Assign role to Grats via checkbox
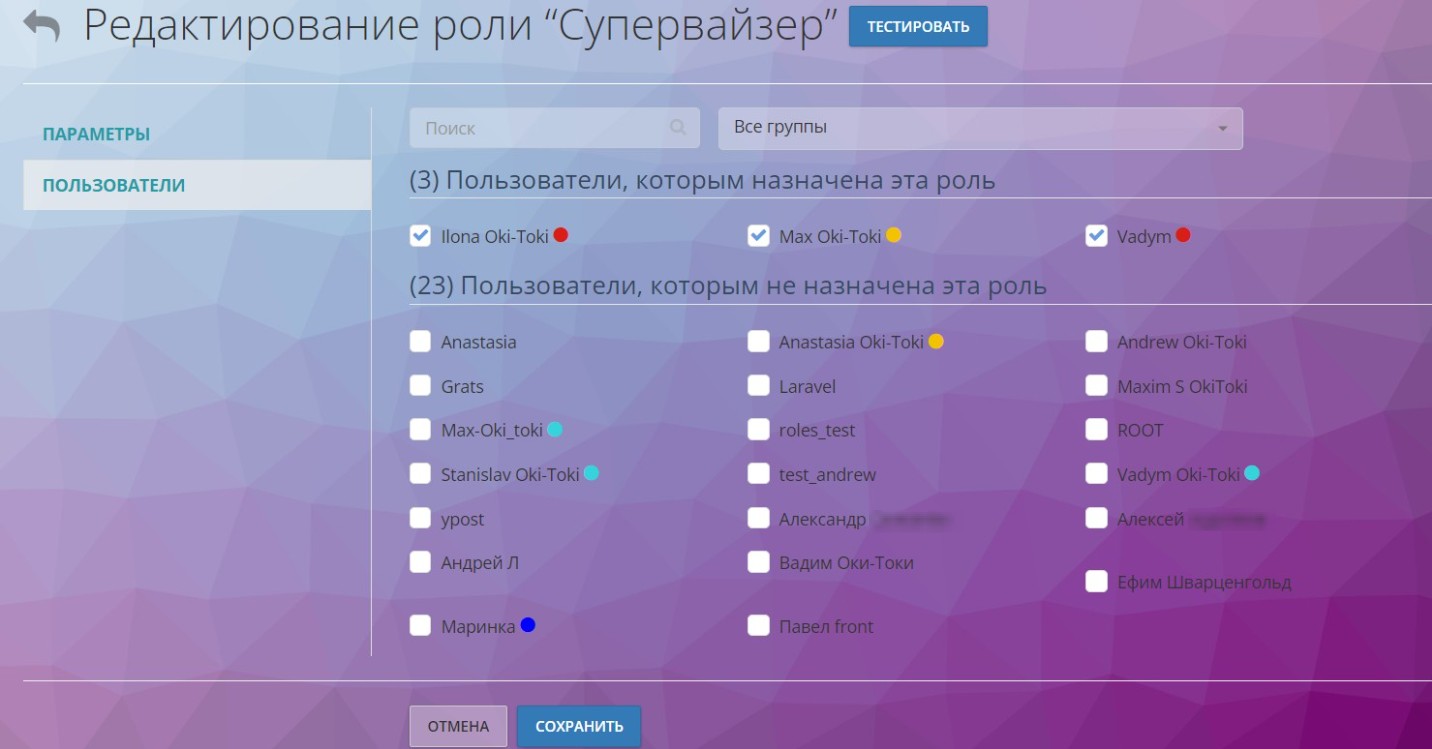The height and width of the screenshot is (749, 1432). click(x=420, y=386)
